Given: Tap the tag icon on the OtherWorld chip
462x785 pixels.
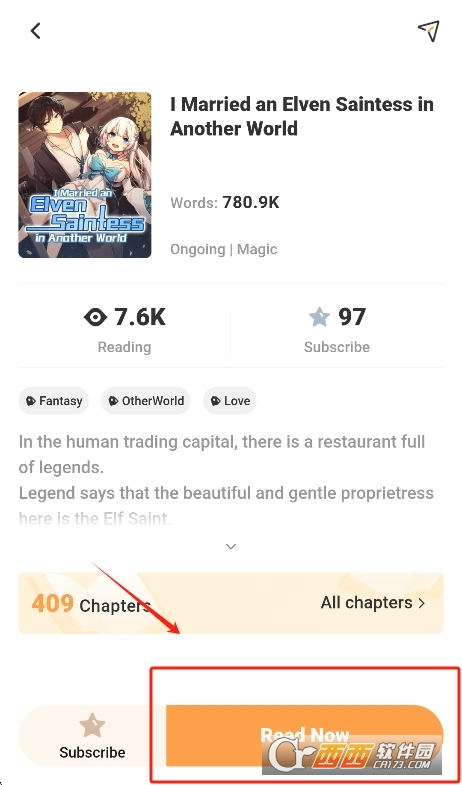Looking at the screenshot, I should [114, 401].
